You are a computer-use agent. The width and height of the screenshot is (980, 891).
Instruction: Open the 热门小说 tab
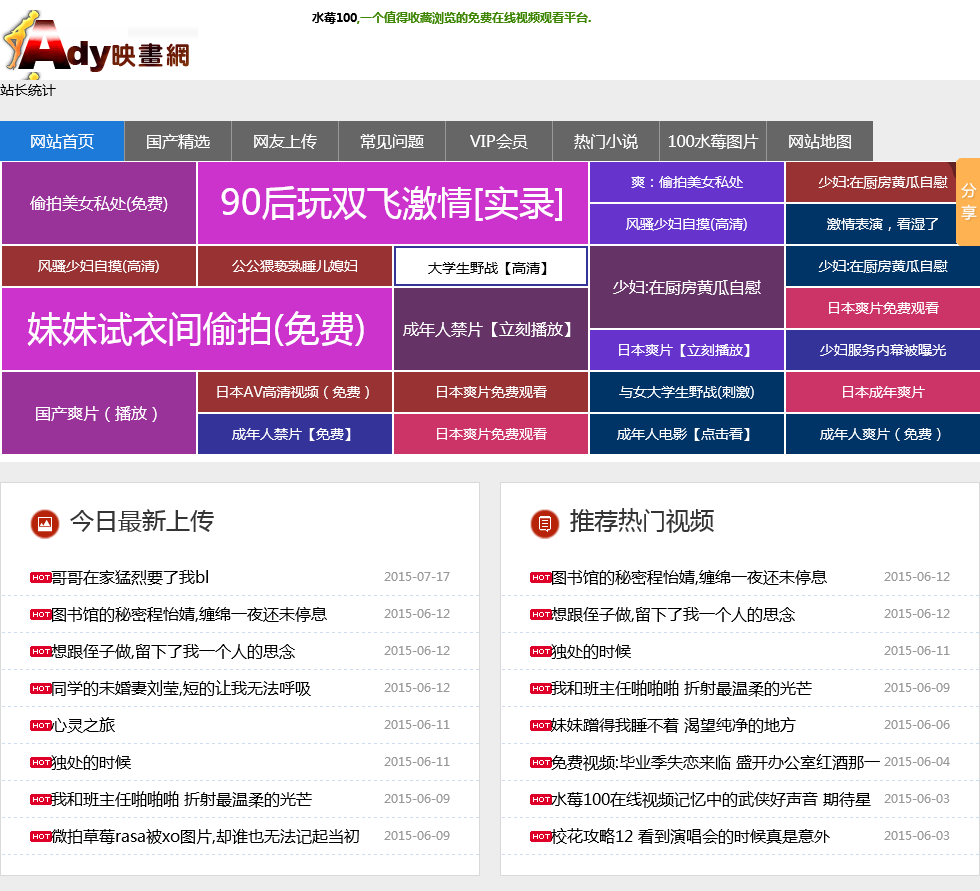pyautogui.click(x=606, y=141)
